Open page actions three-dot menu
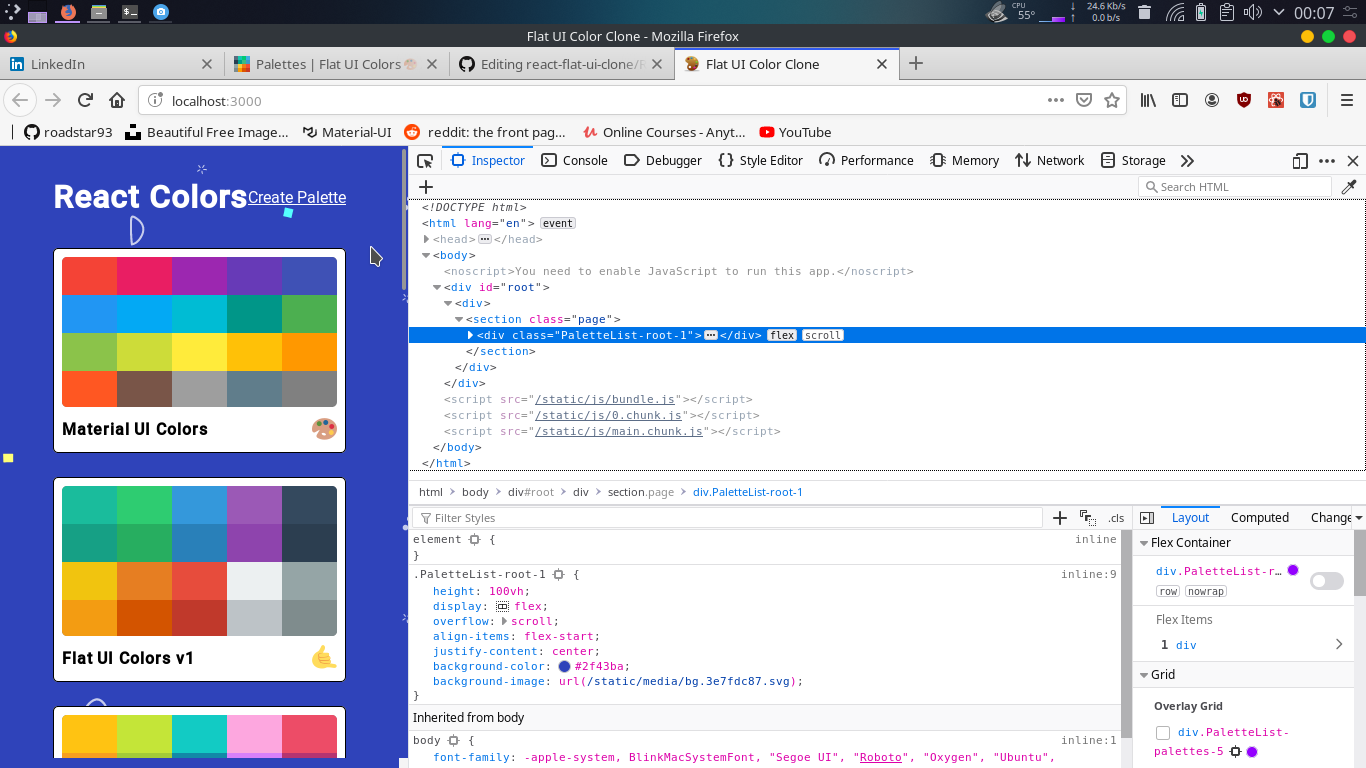 tap(1056, 100)
